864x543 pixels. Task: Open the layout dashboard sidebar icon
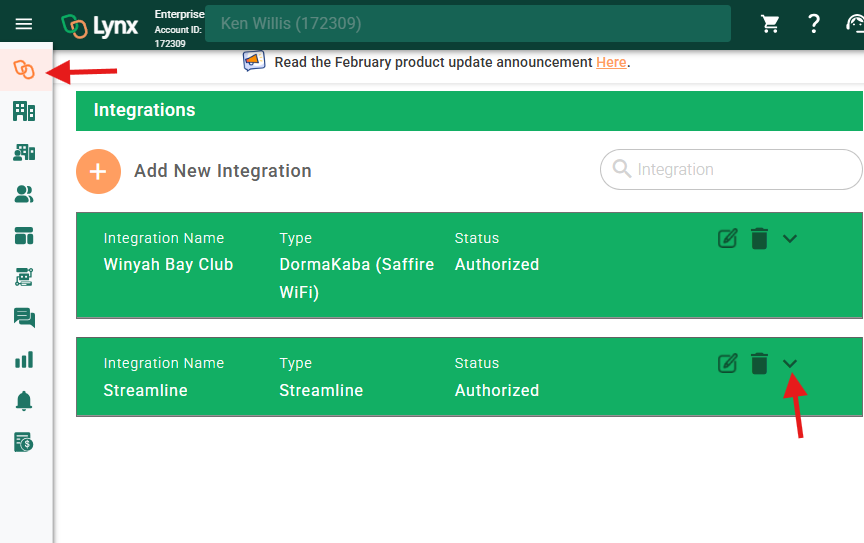(x=24, y=235)
